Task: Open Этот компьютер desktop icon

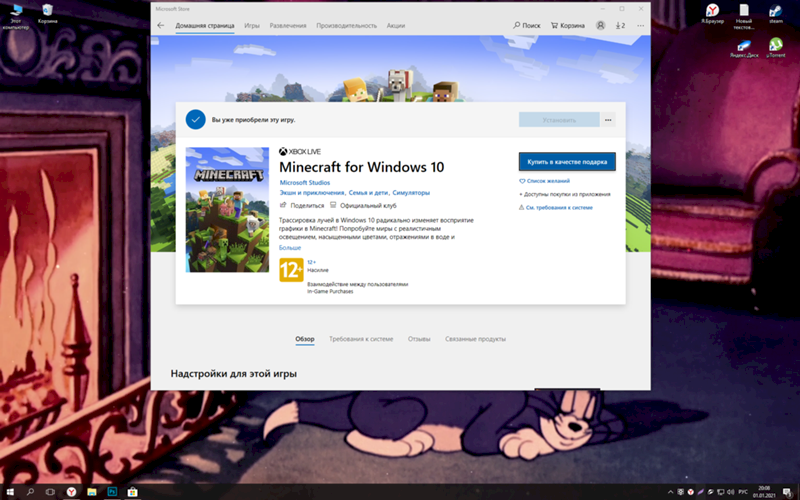Action: click(16, 17)
